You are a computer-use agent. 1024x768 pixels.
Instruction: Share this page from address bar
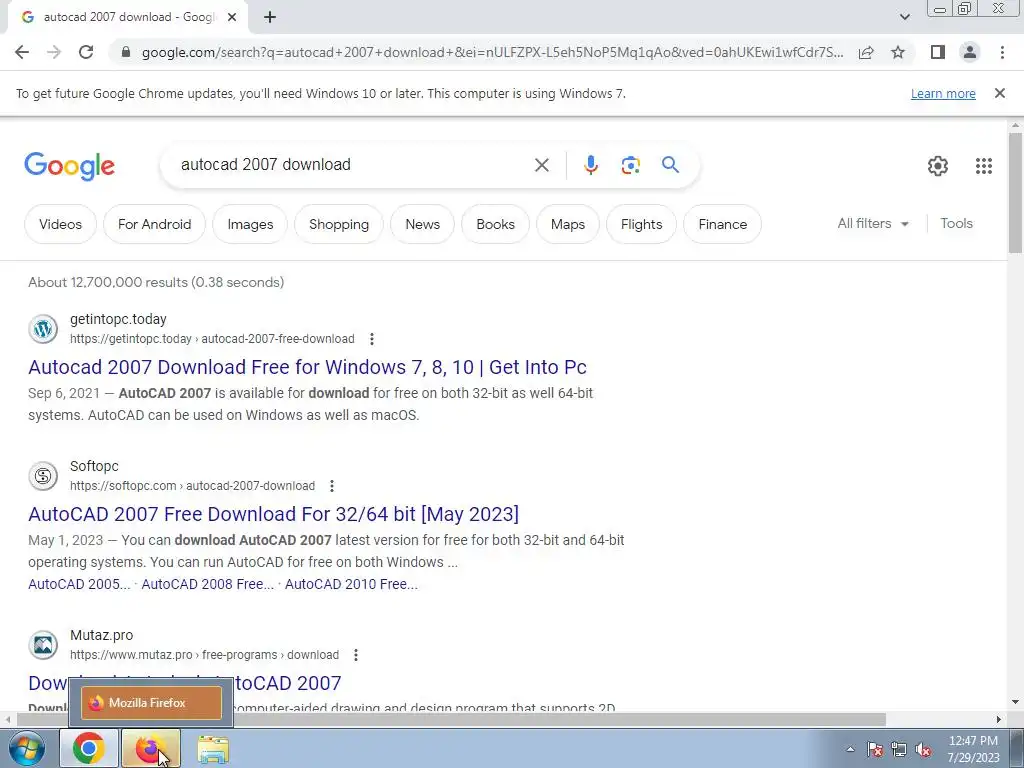click(866, 52)
